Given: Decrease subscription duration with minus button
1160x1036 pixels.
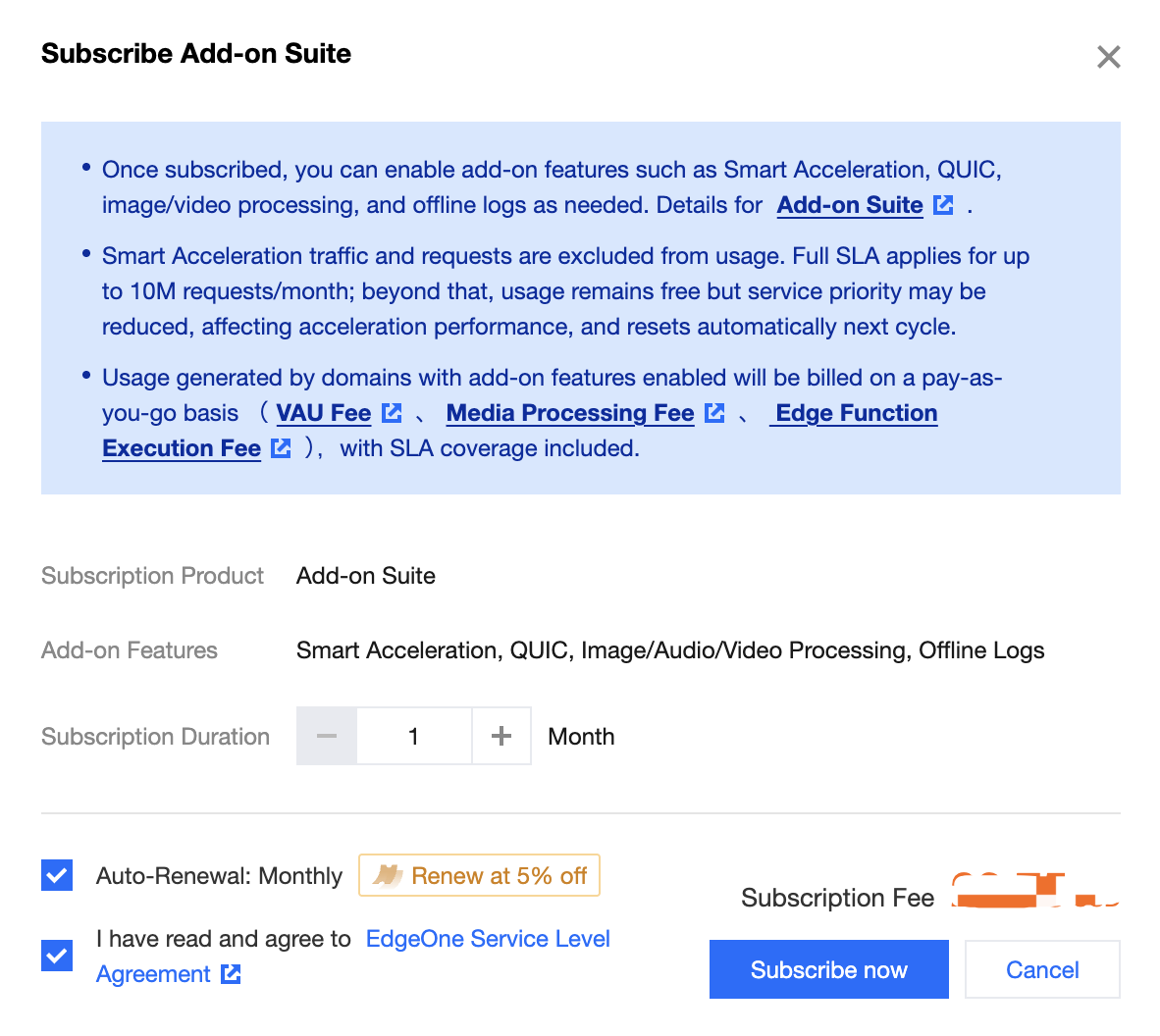Looking at the screenshot, I should 326,736.
